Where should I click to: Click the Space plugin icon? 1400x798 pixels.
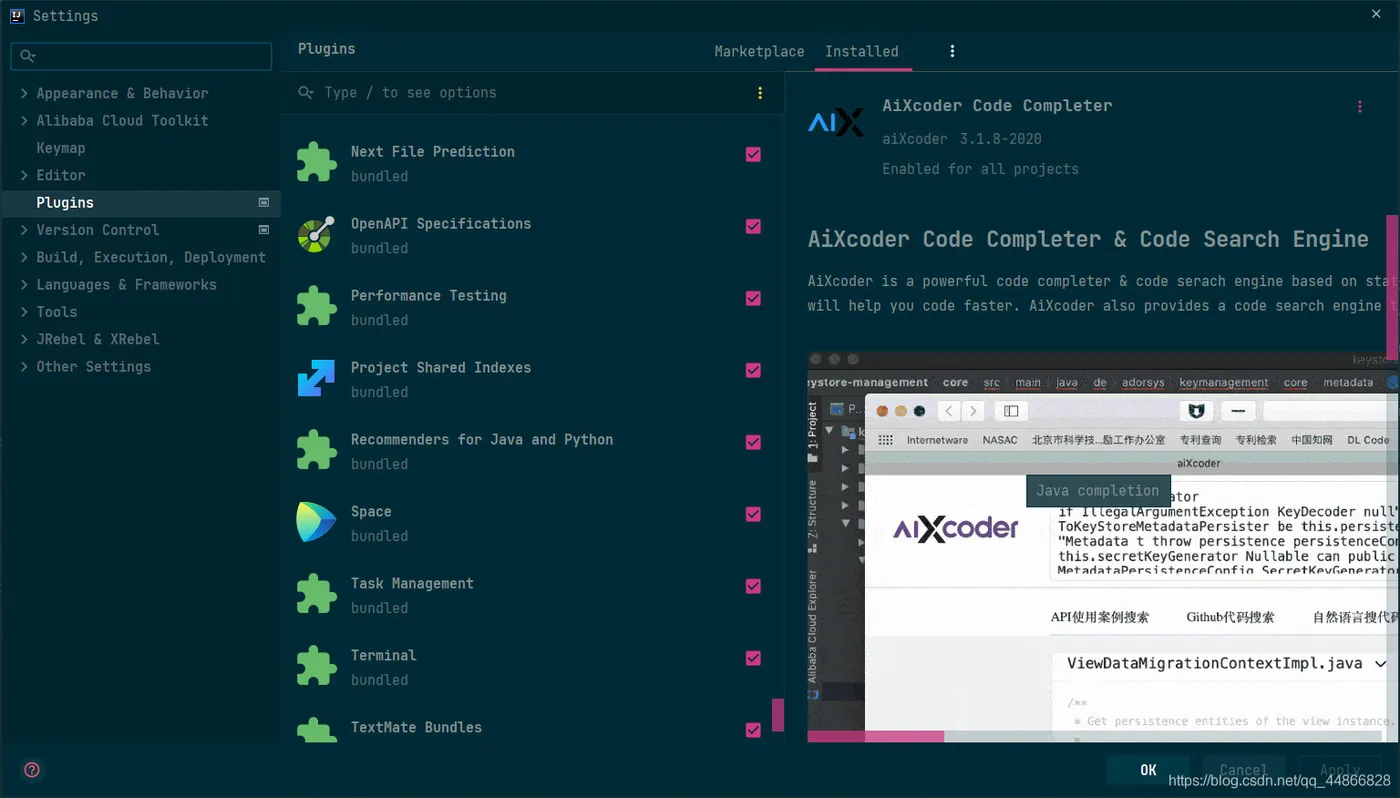(x=316, y=522)
